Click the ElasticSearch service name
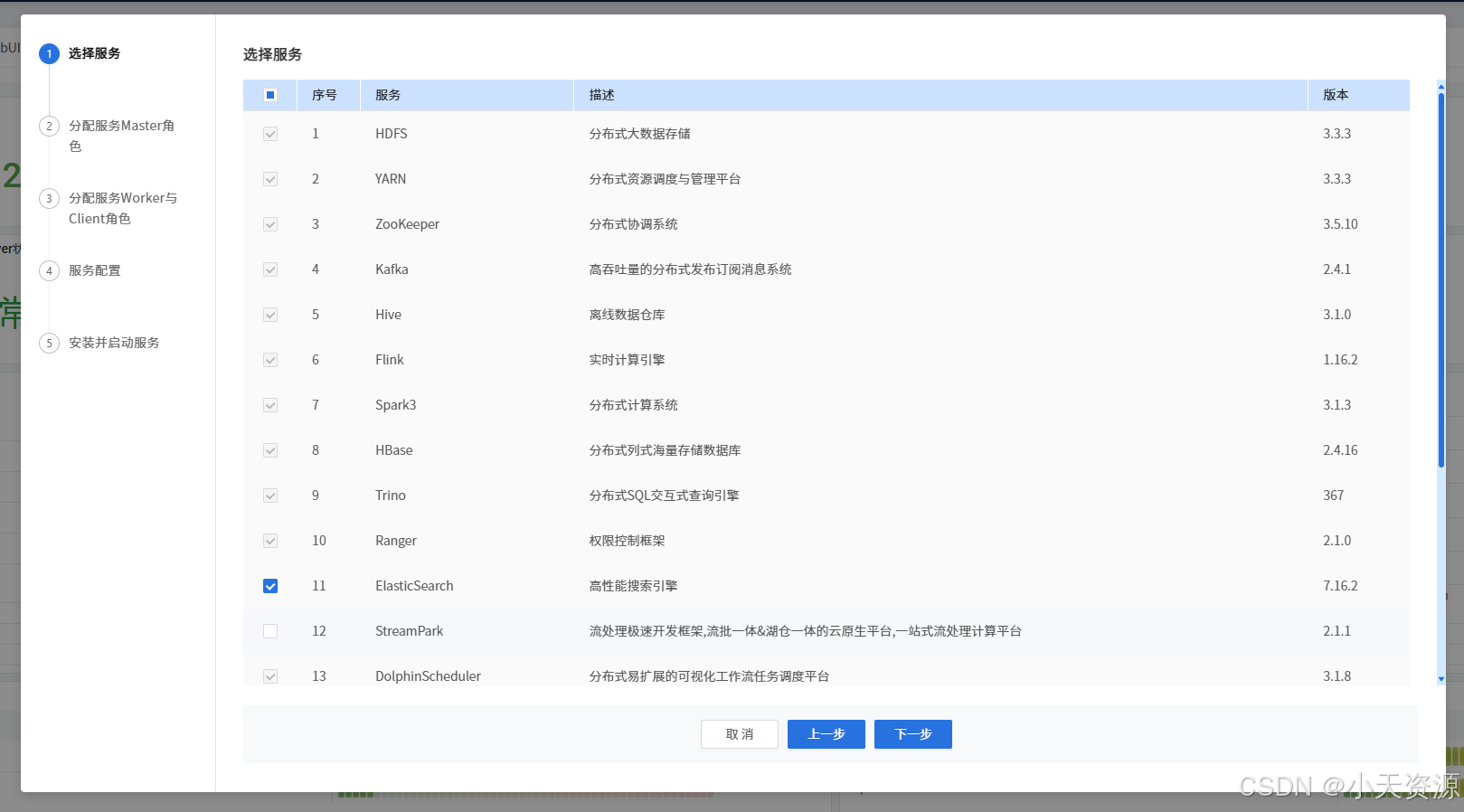The image size is (1464, 812). (x=415, y=586)
